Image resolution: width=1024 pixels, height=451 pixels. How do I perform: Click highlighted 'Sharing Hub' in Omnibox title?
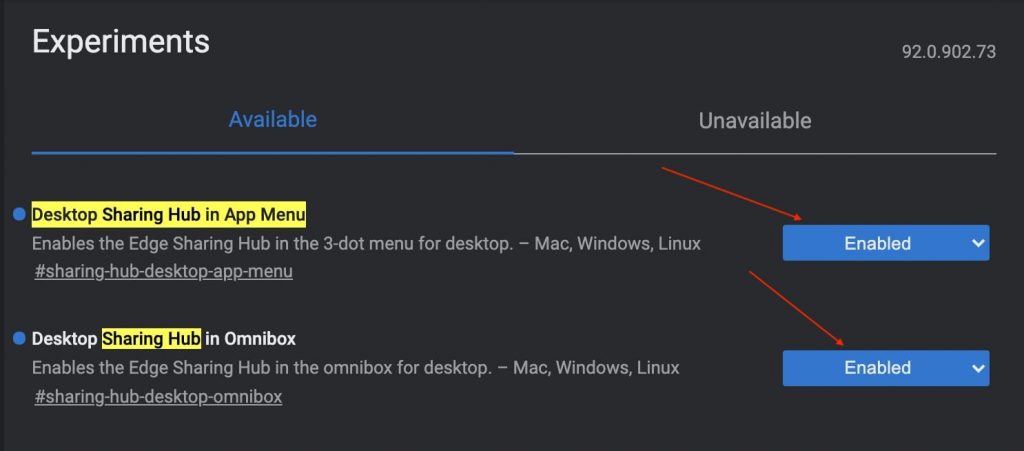pos(151,339)
